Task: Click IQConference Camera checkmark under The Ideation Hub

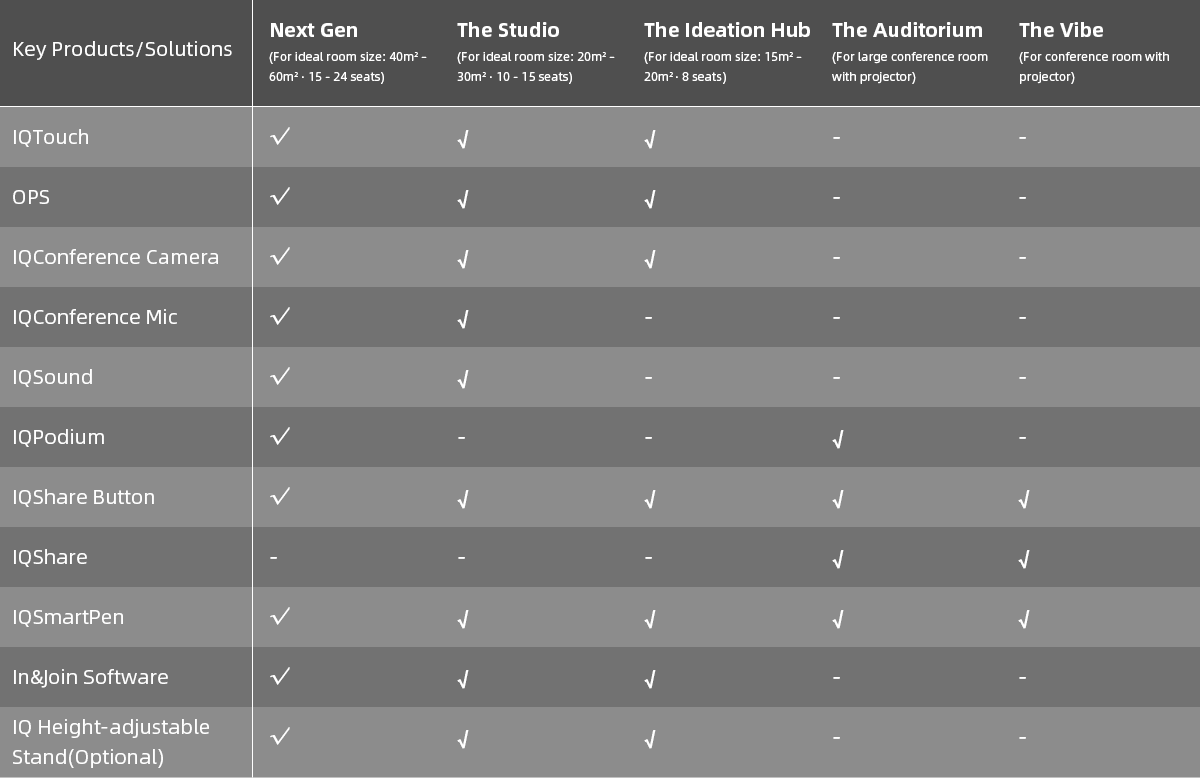Action: click(650, 259)
